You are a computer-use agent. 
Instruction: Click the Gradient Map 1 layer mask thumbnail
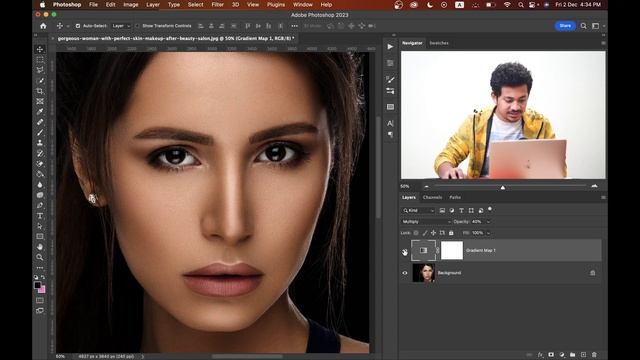tap(452, 250)
